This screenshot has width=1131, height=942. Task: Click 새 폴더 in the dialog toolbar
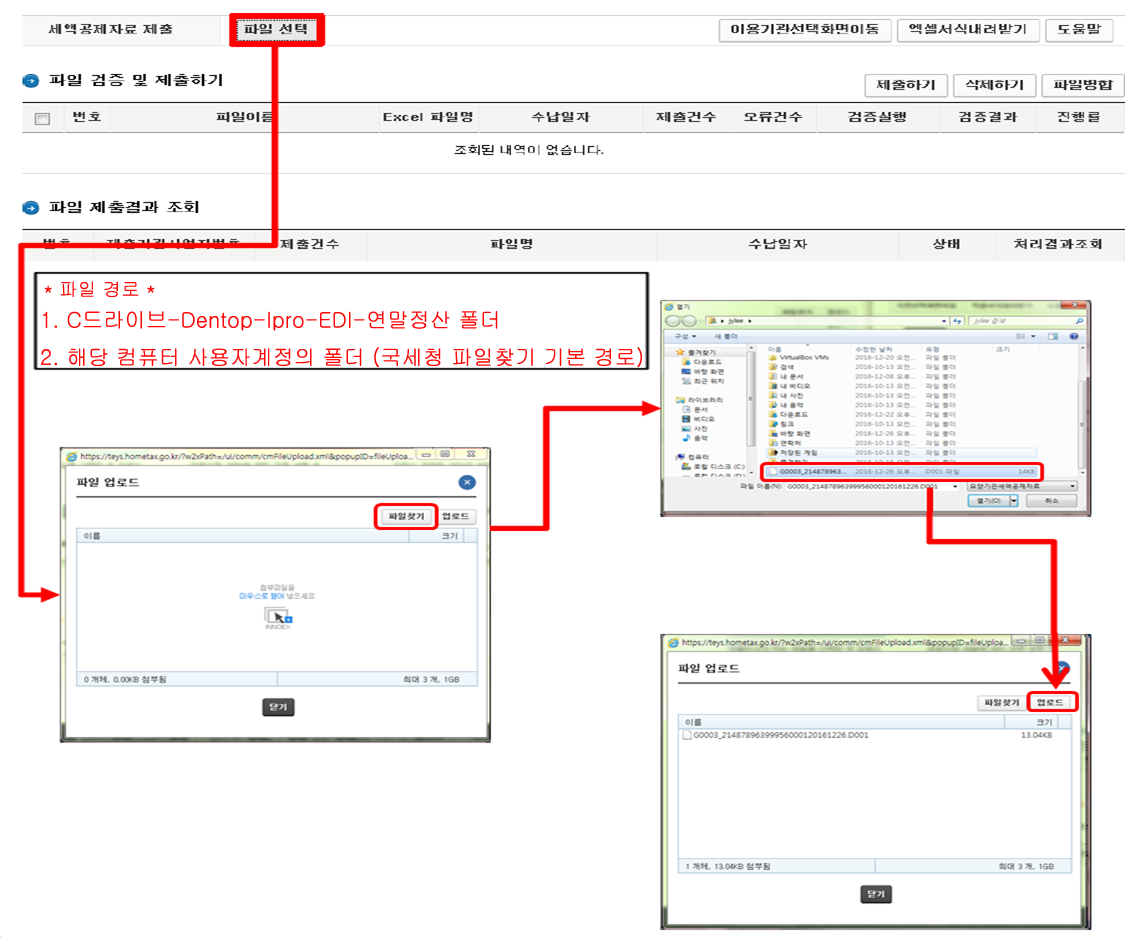[726, 336]
